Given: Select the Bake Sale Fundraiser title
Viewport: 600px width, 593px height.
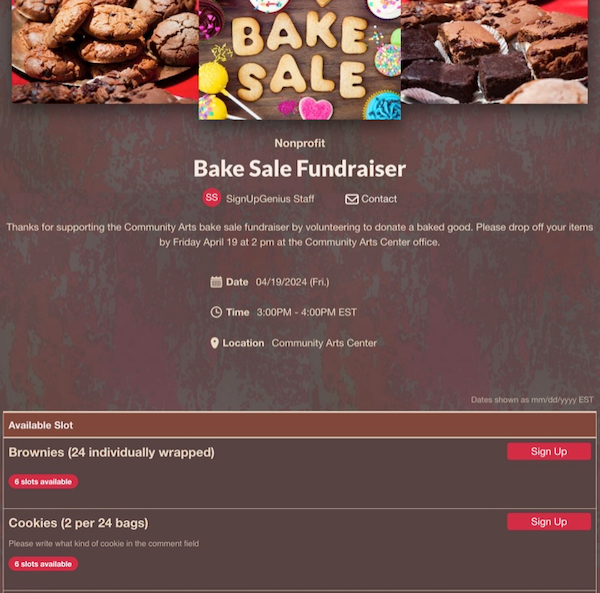Looking at the screenshot, I should point(300,169).
